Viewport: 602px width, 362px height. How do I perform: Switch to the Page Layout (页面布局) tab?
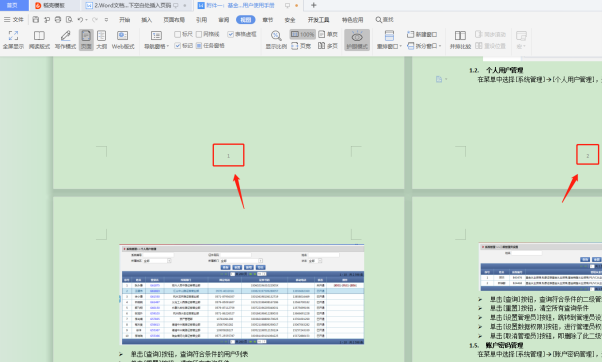pyautogui.click(x=174, y=20)
